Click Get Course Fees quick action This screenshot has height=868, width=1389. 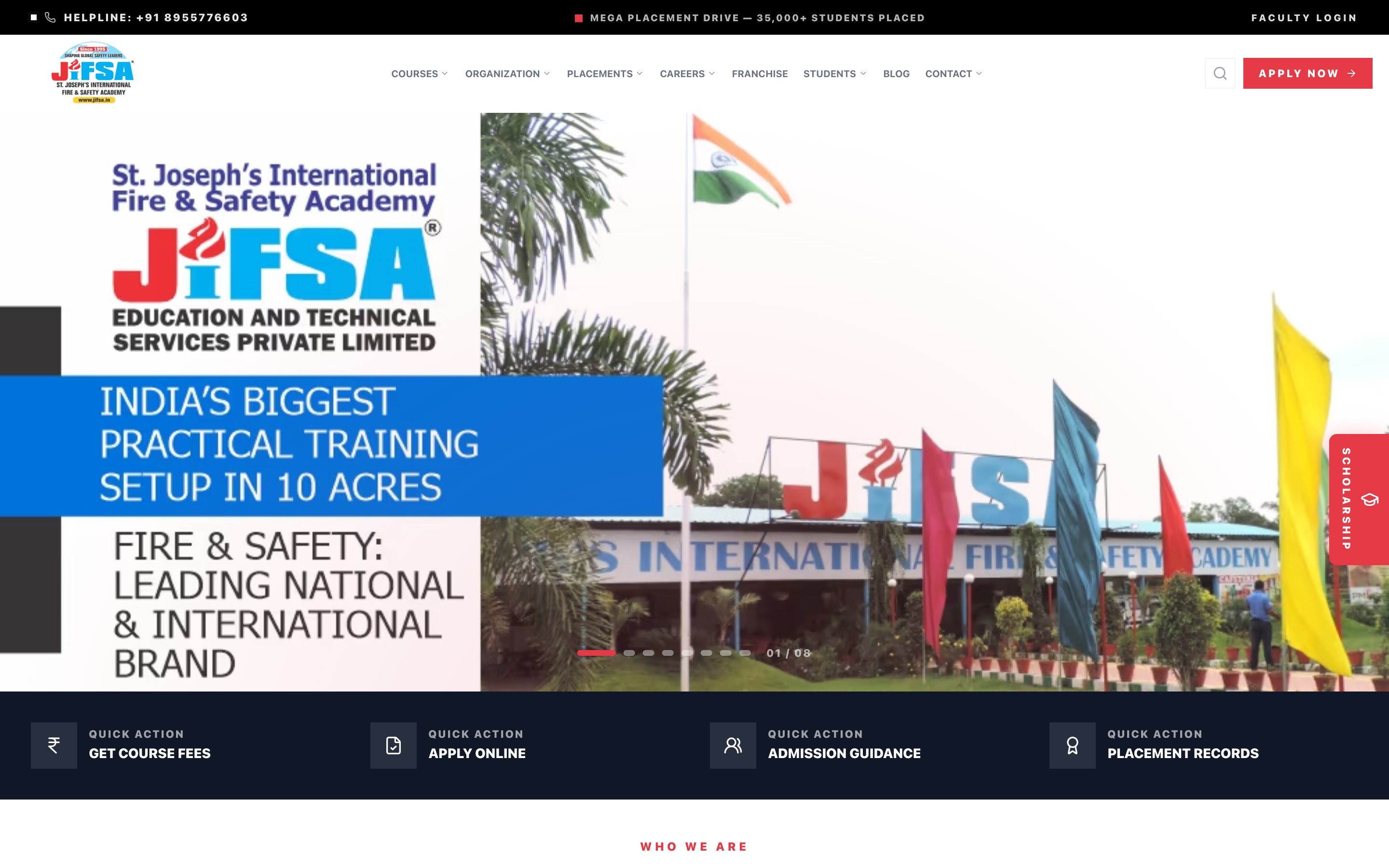point(121,745)
